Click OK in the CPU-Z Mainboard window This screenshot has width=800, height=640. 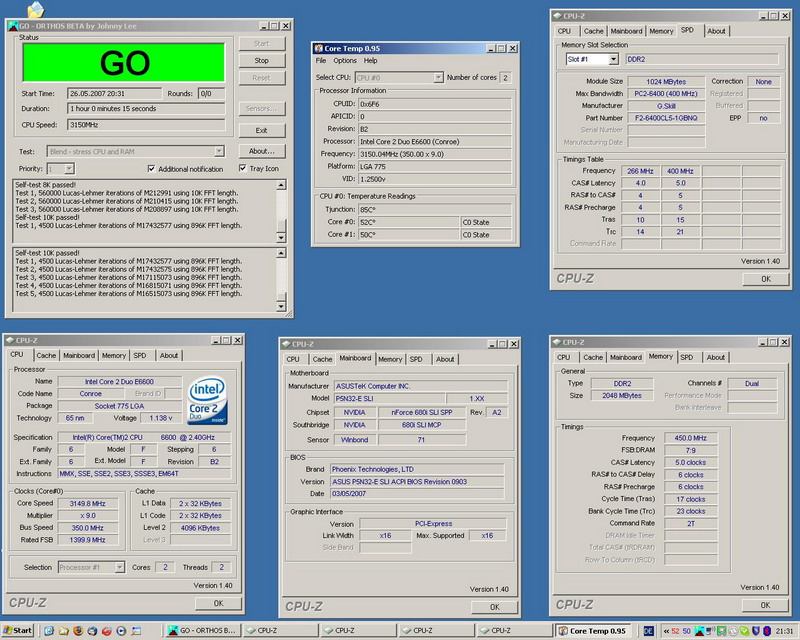pyautogui.click(x=494, y=607)
